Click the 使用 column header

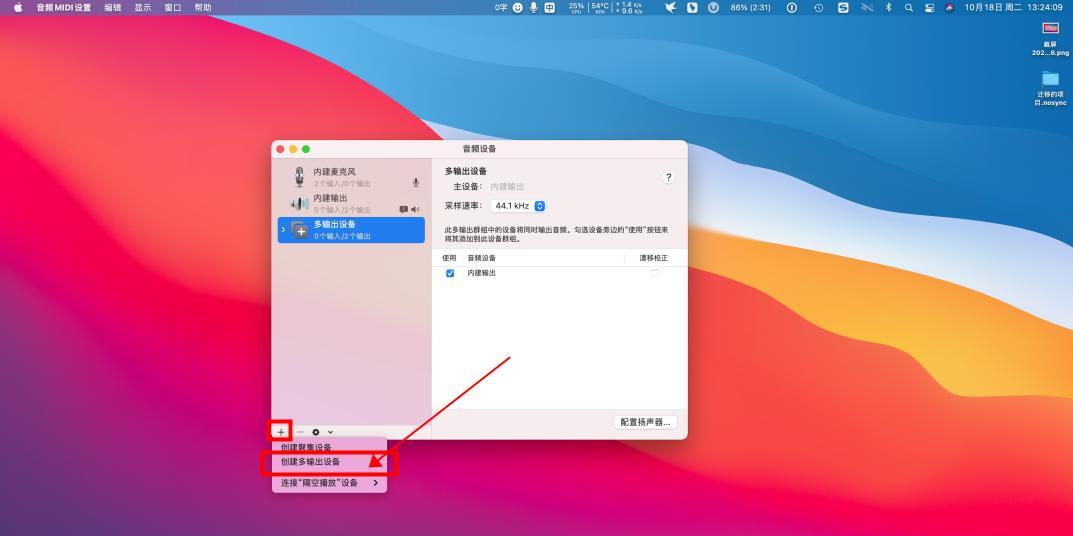click(449, 258)
